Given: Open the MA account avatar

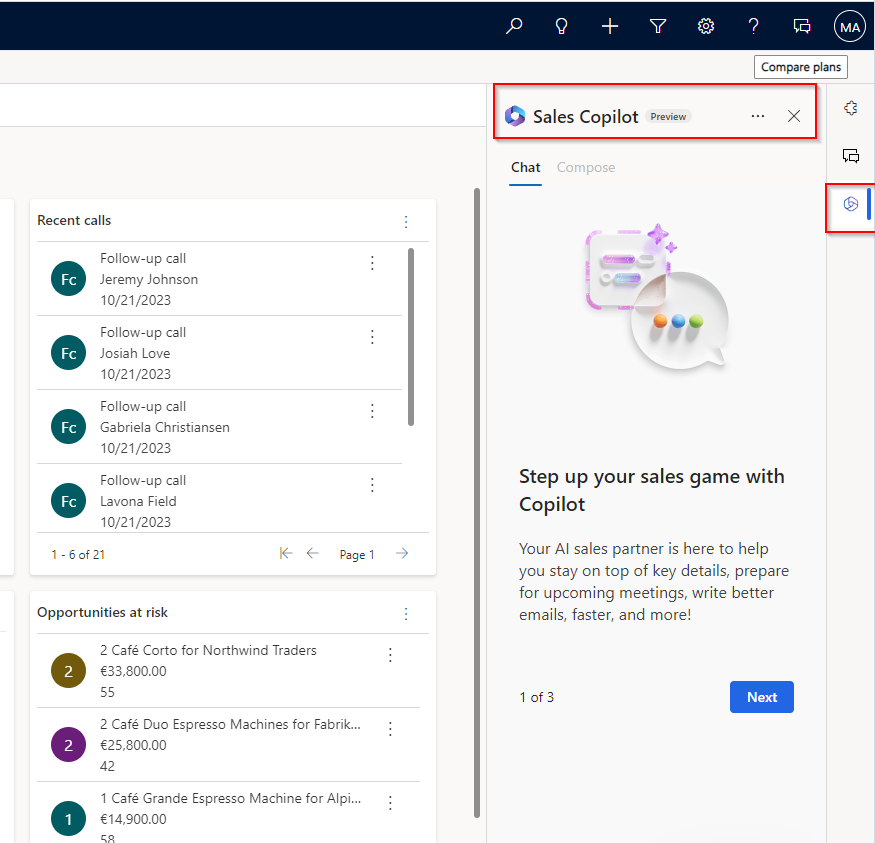Looking at the screenshot, I should tap(850, 27).
